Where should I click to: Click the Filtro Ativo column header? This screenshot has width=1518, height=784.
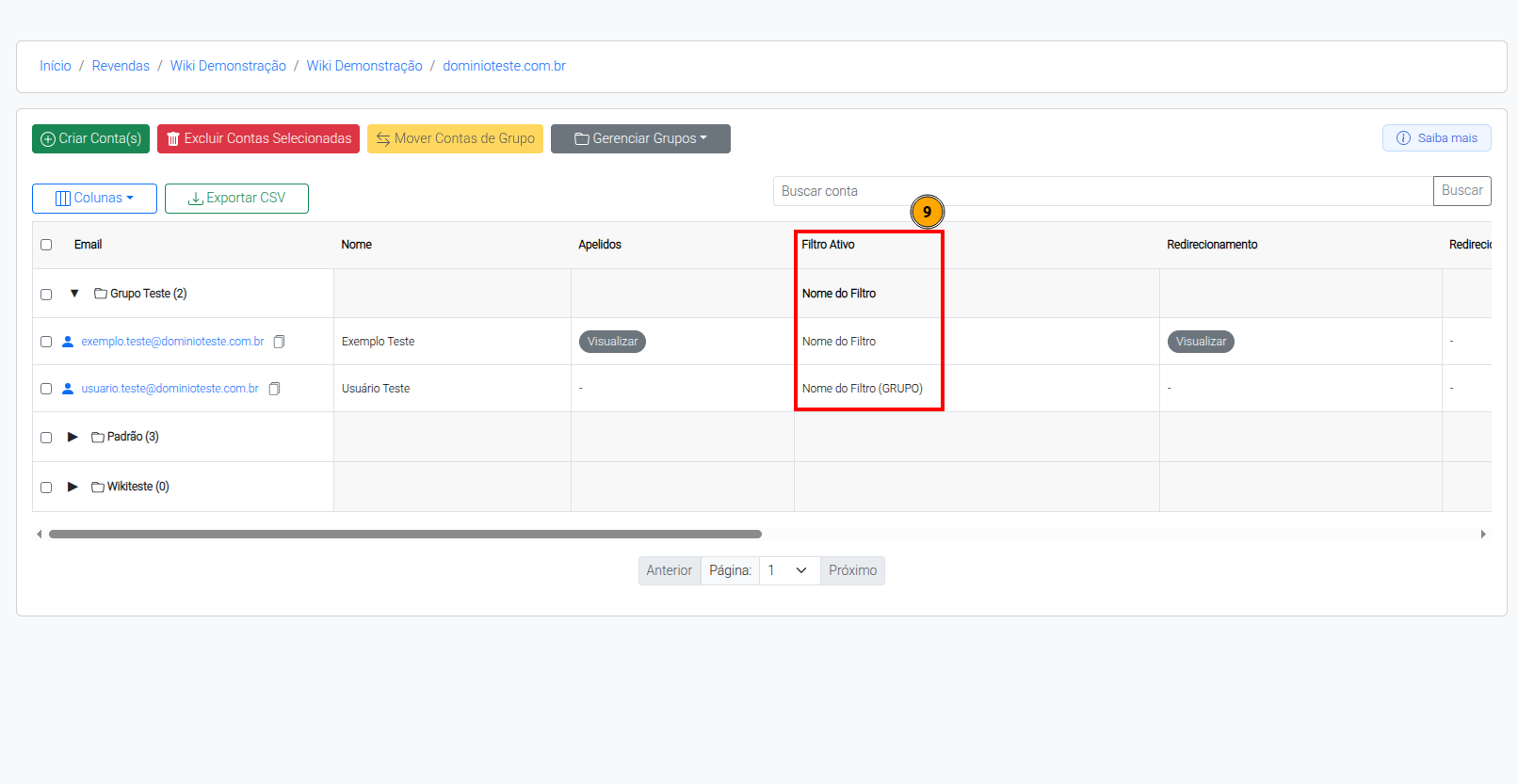[x=828, y=245]
